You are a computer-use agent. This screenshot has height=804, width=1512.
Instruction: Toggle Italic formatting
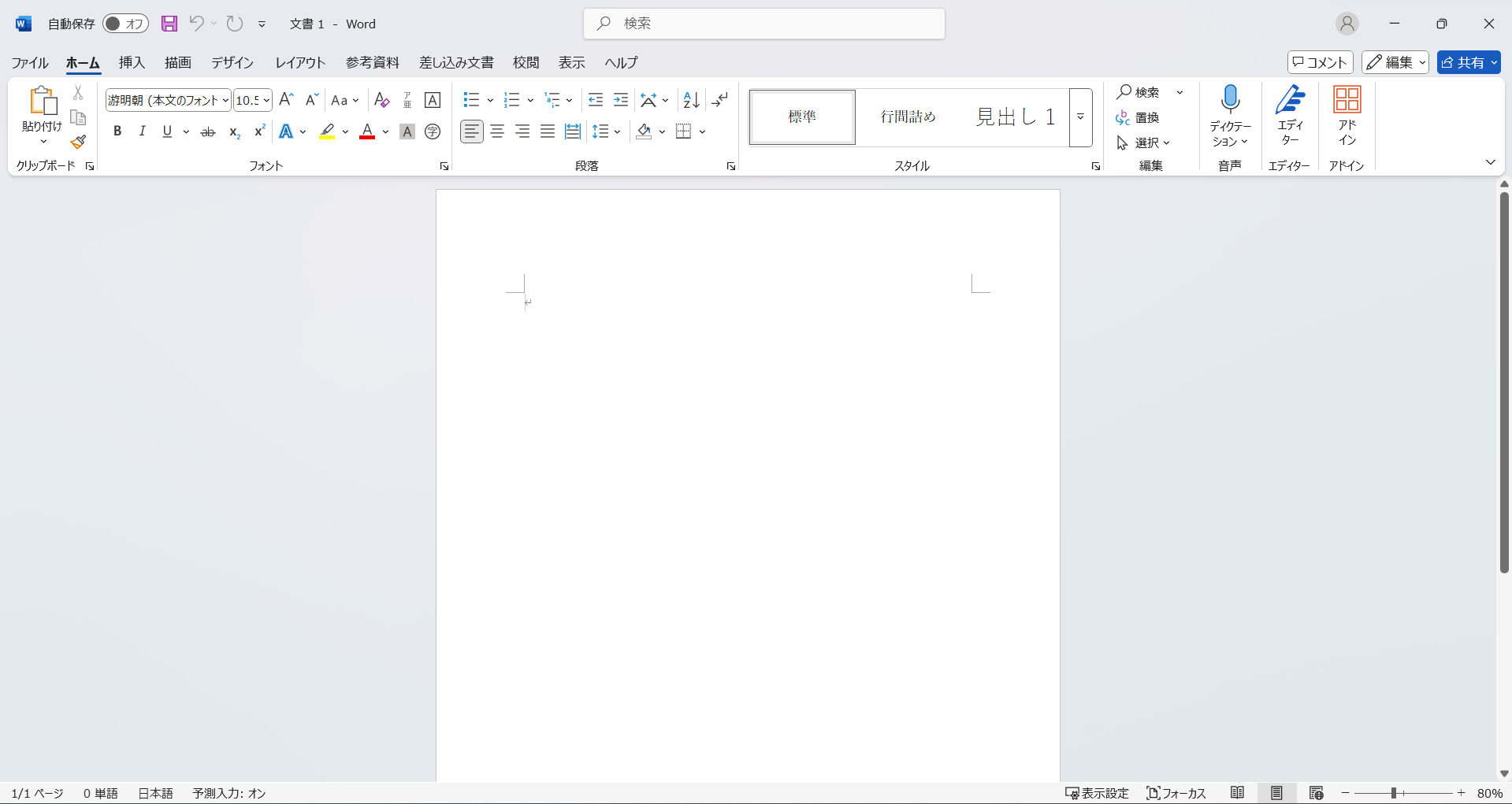[143, 132]
